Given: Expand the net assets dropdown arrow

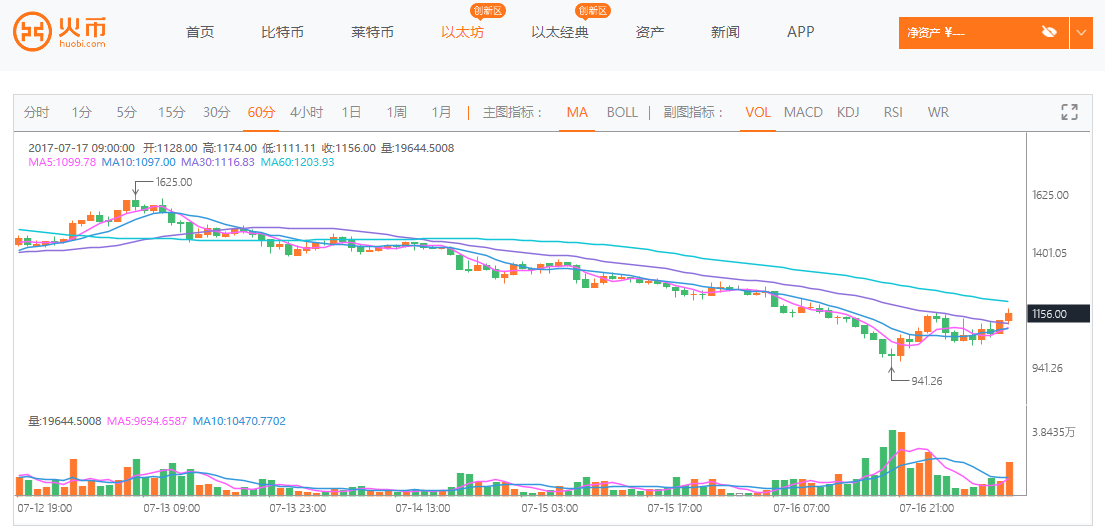Looking at the screenshot, I should click(x=1081, y=32).
